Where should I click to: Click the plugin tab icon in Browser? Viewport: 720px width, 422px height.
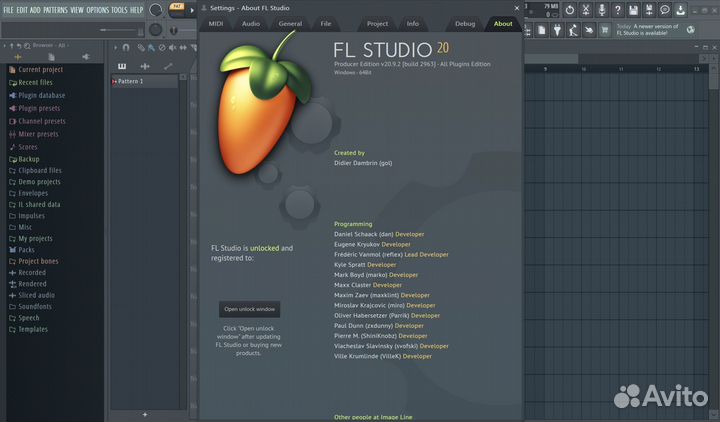86,57
